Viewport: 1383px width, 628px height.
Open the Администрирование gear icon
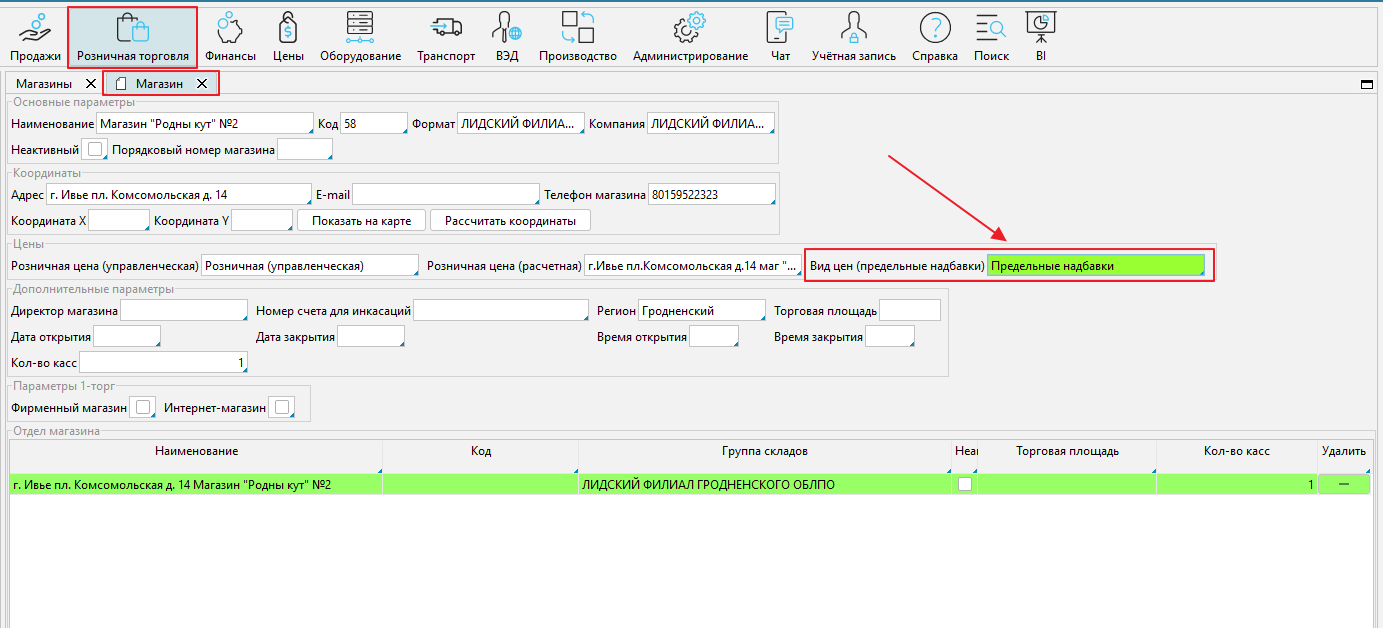pos(690,28)
